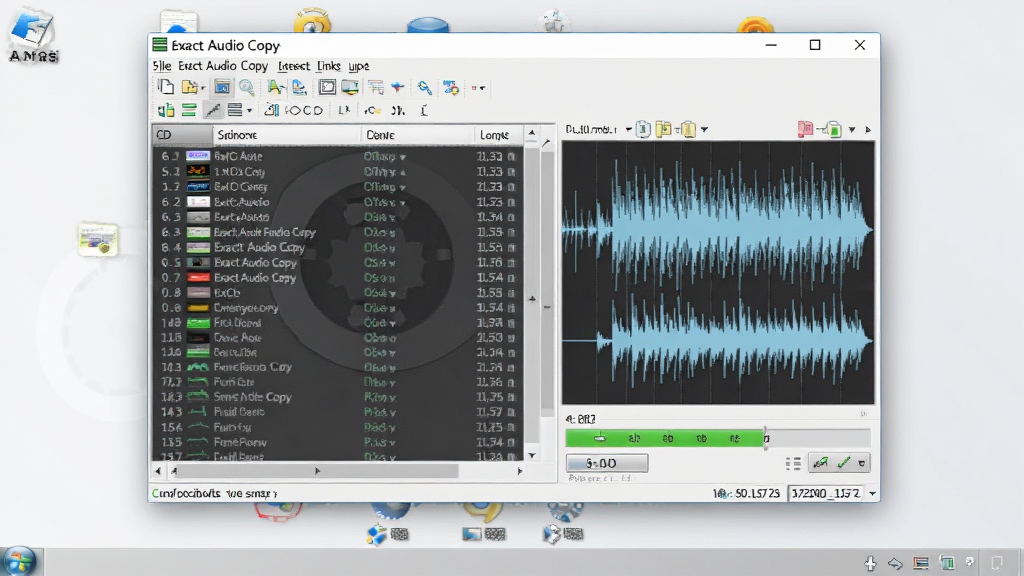Click the blue key search toolbar icon

coord(424,87)
